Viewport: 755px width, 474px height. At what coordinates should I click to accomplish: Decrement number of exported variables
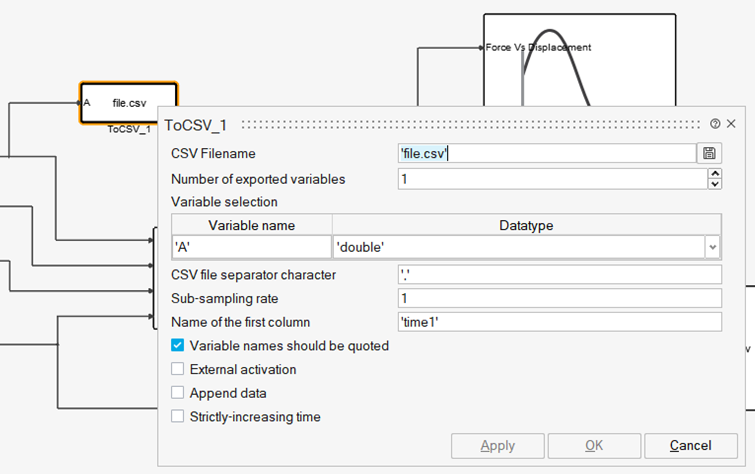click(x=714, y=185)
